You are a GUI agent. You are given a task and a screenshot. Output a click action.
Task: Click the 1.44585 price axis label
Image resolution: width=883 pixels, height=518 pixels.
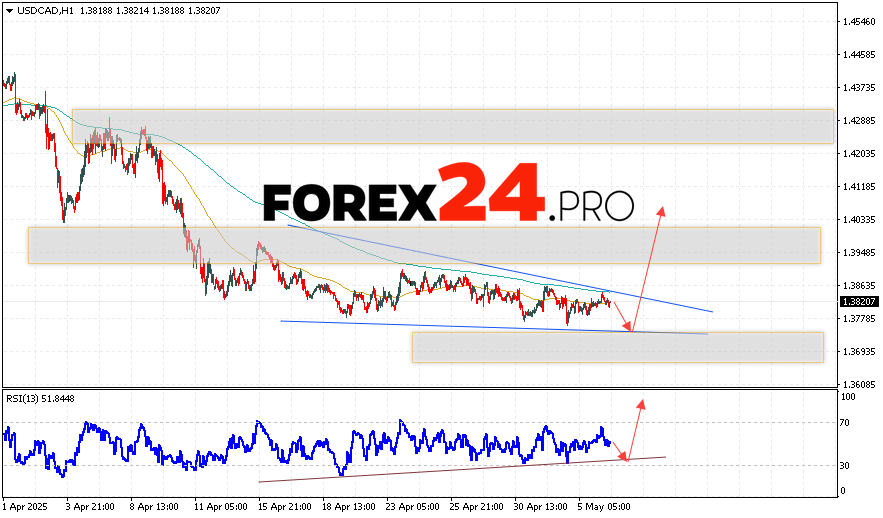click(x=859, y=55)
